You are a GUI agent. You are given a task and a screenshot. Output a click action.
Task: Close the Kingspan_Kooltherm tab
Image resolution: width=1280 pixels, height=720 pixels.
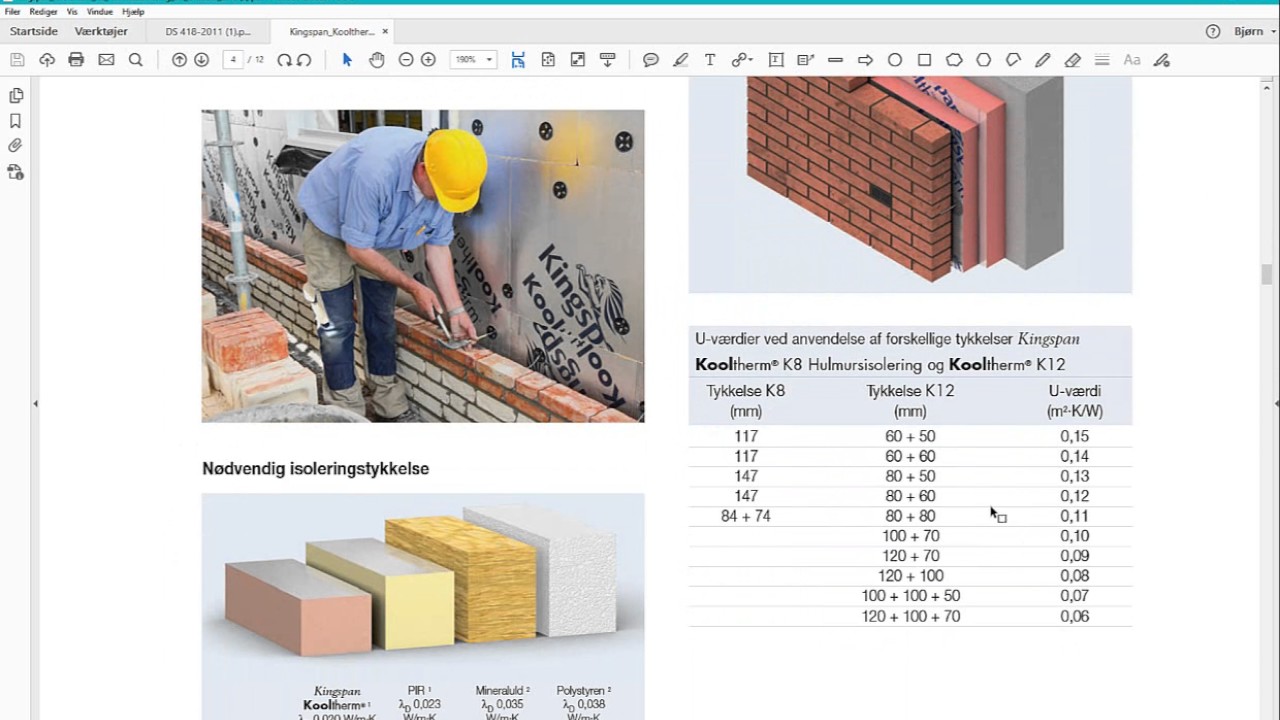click(x=386, y=32)
